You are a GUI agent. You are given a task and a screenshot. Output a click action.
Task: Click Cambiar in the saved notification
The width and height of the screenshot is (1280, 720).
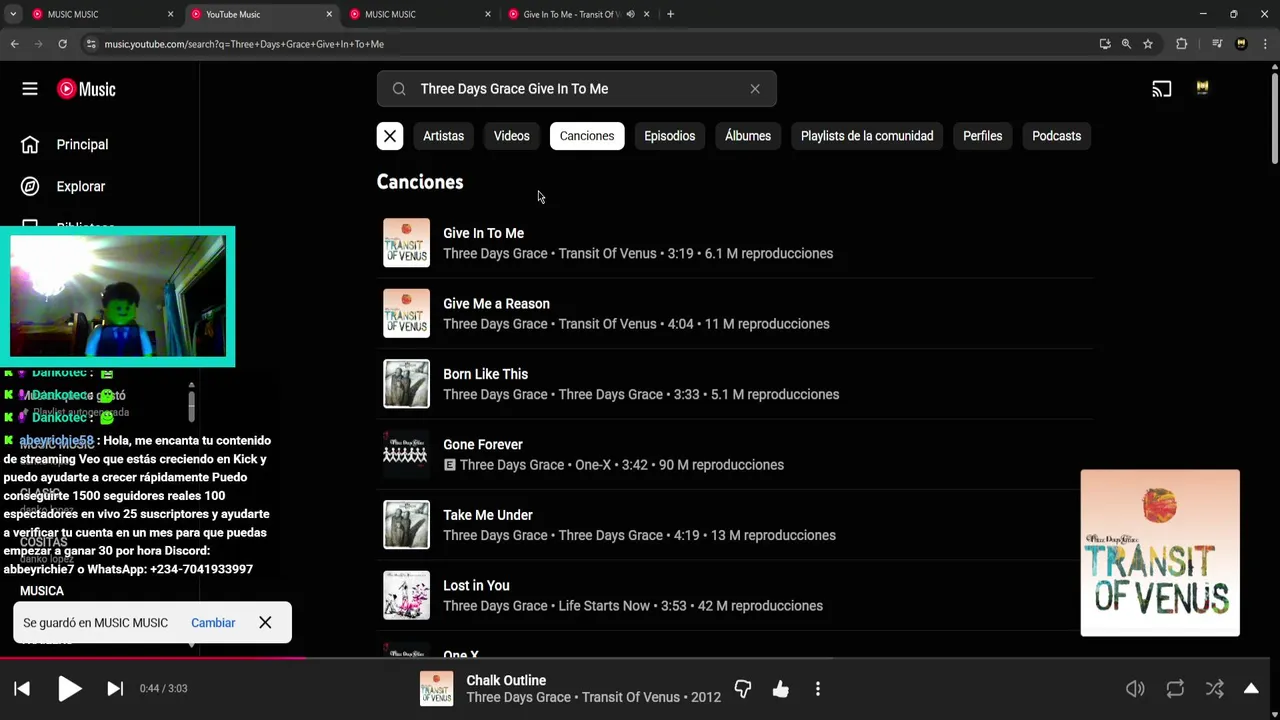[213, 623]
